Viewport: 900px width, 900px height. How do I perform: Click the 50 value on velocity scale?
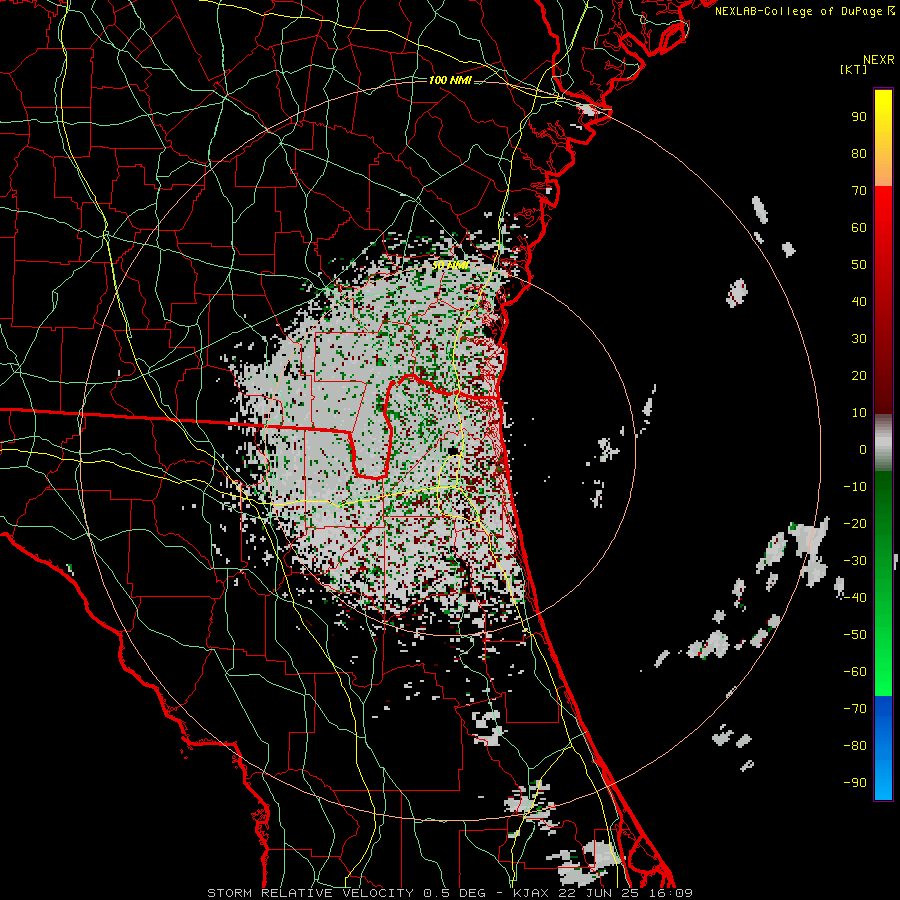[859, 265]
